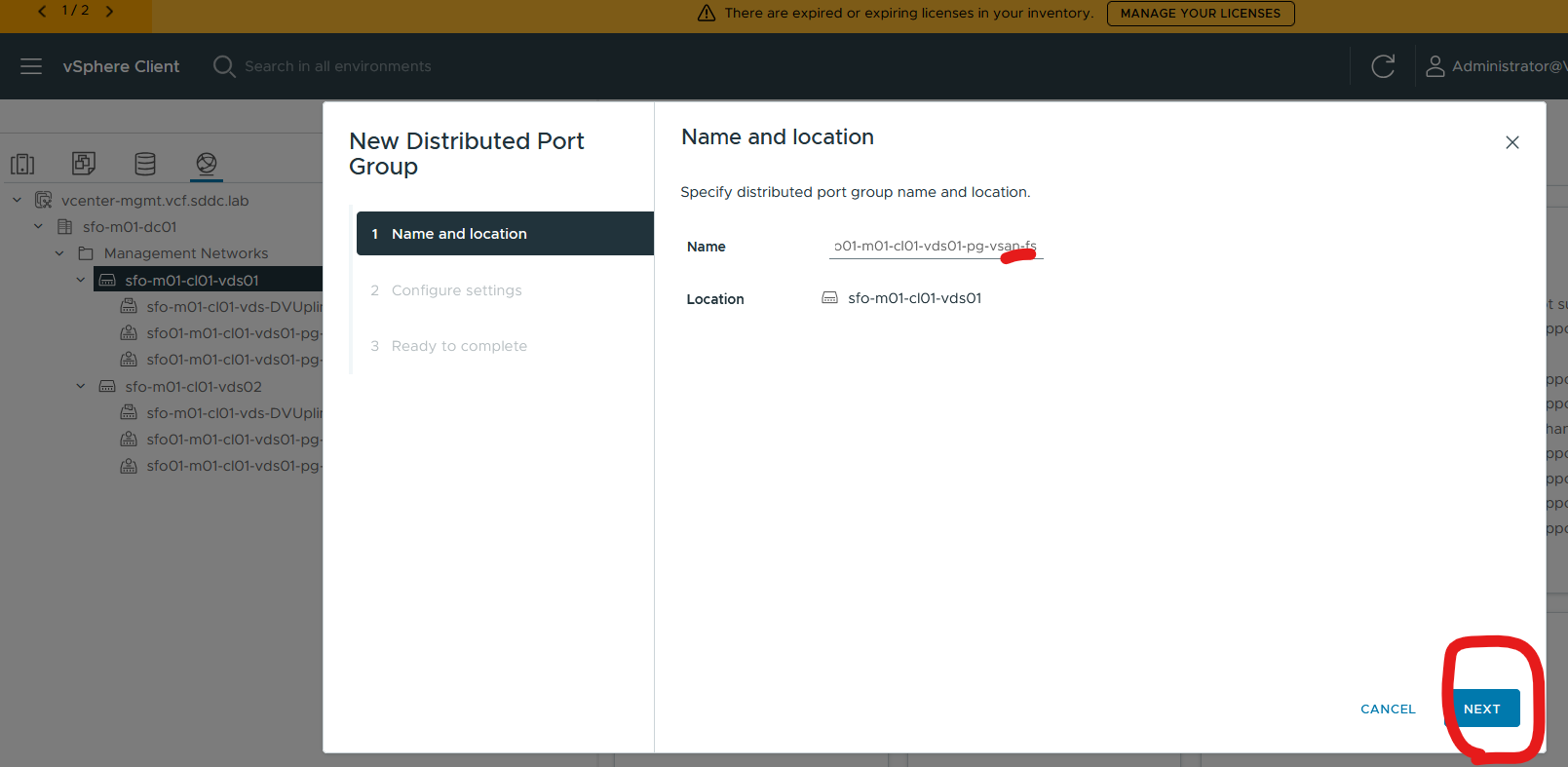Select the Name and location wizard step
This screenshot has width=1568, height=767.
(x=505, y=234)
